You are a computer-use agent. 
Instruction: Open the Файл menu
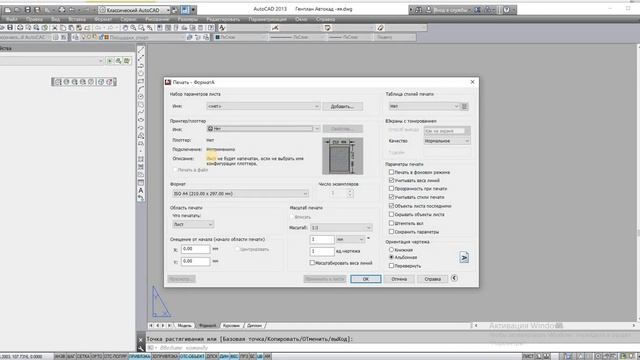click(x=11, y=19)
